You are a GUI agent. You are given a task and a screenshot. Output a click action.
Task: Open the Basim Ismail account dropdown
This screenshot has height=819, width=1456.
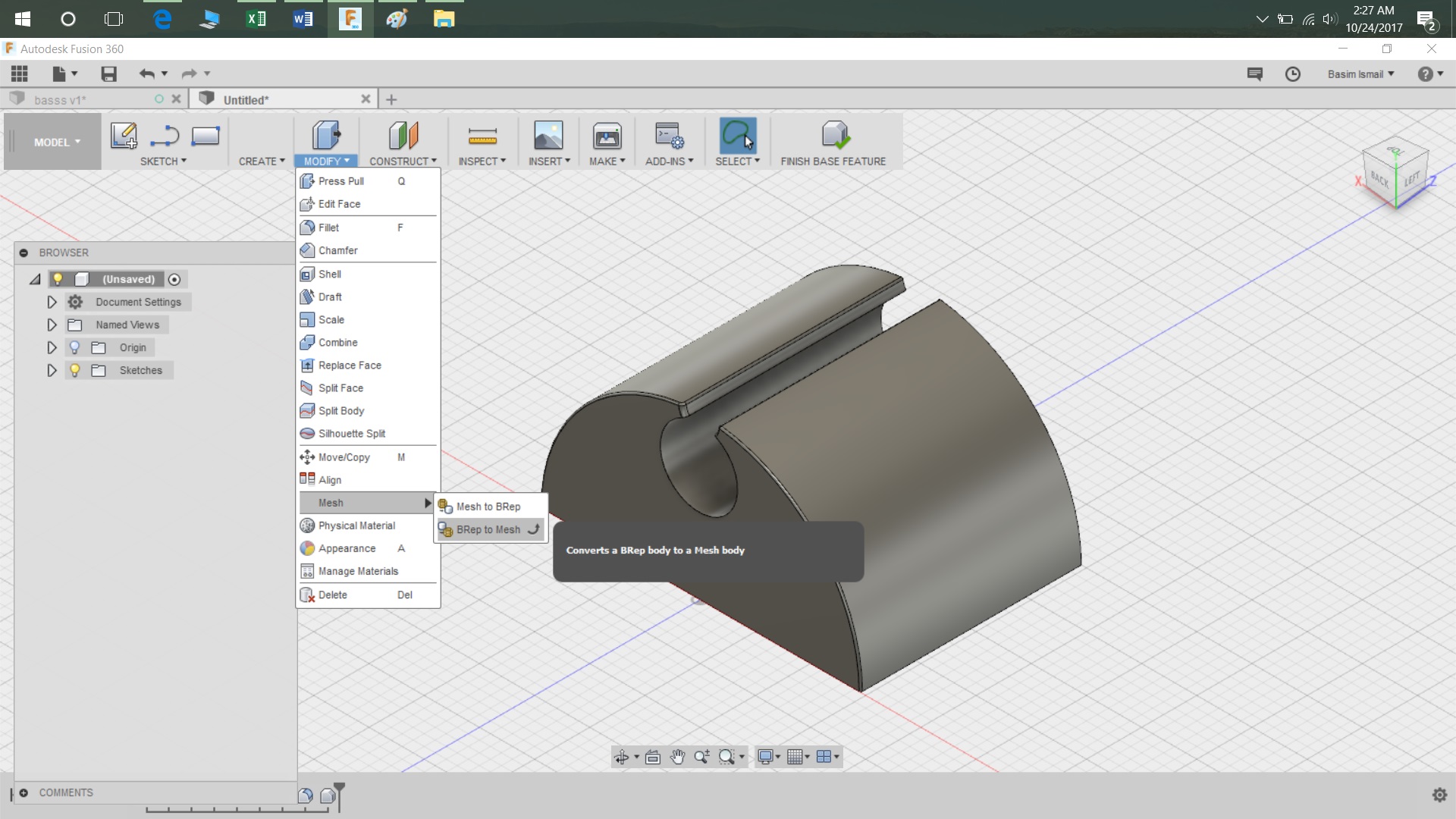[1360, 74]
